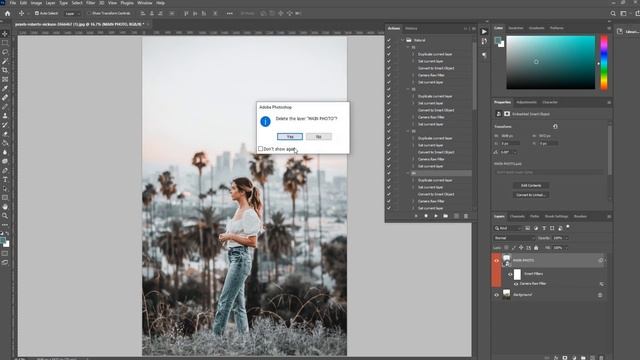Open the Kind filter dropdown
Image resolution: width=640 pixels, height=360 pixels.
pos(508,228)
